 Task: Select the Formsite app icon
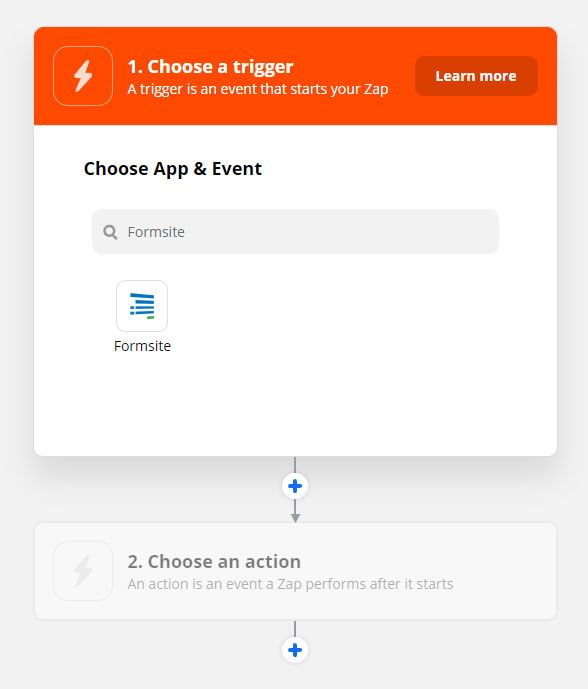click(x=142, y=306)
